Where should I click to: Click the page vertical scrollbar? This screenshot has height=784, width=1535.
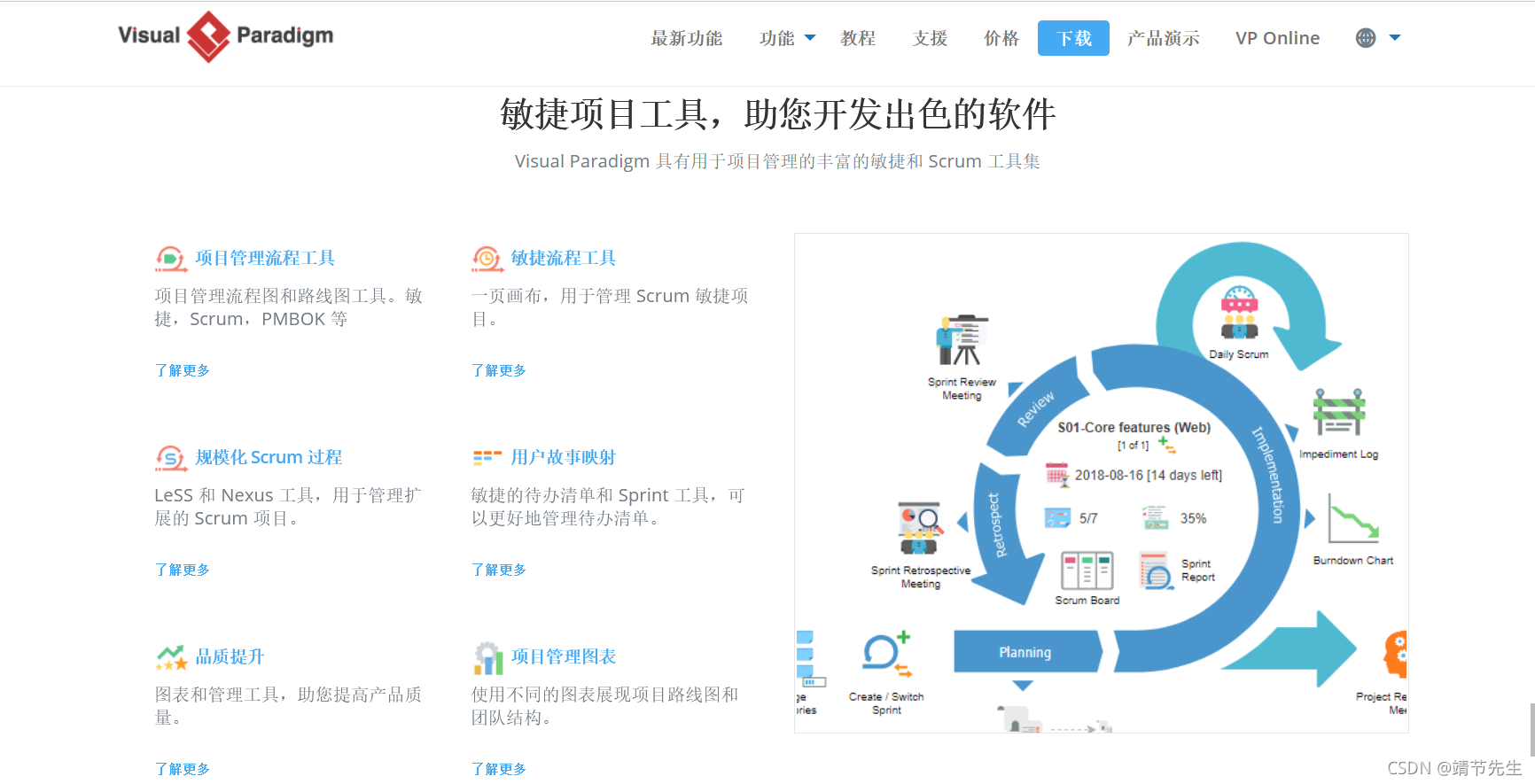coord(1531,730)
